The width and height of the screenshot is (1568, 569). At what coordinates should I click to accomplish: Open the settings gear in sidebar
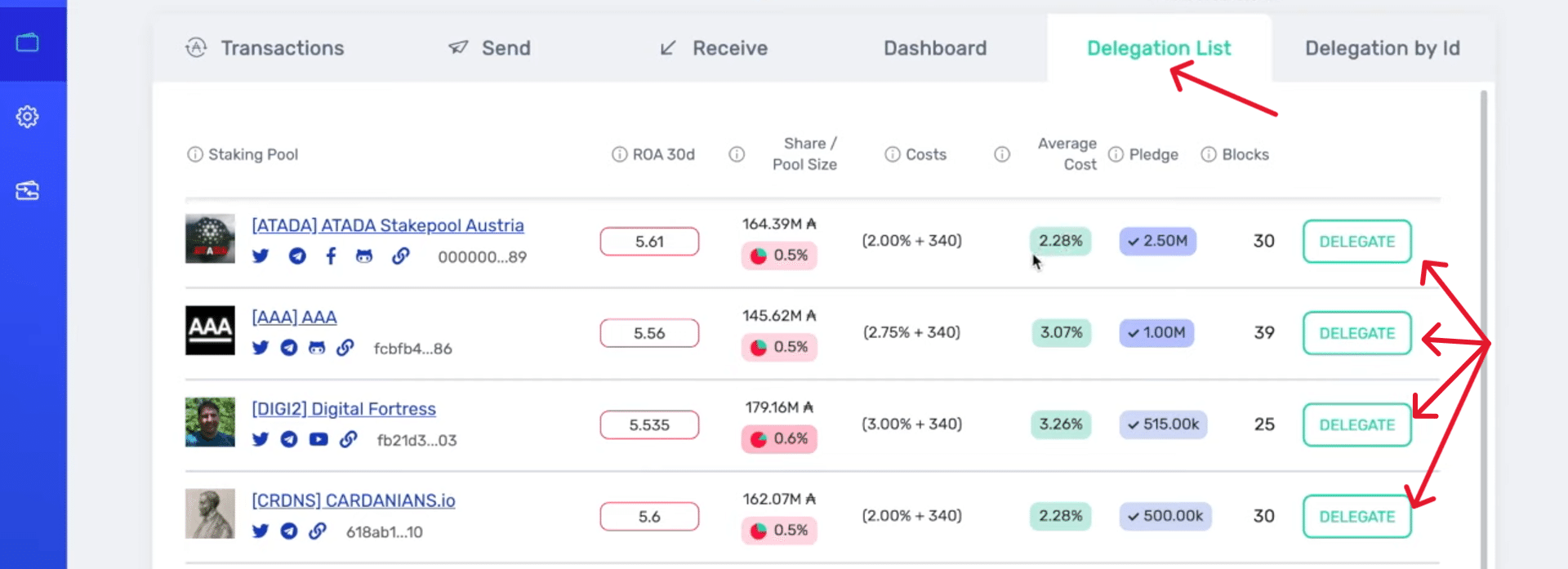[28, 117]
